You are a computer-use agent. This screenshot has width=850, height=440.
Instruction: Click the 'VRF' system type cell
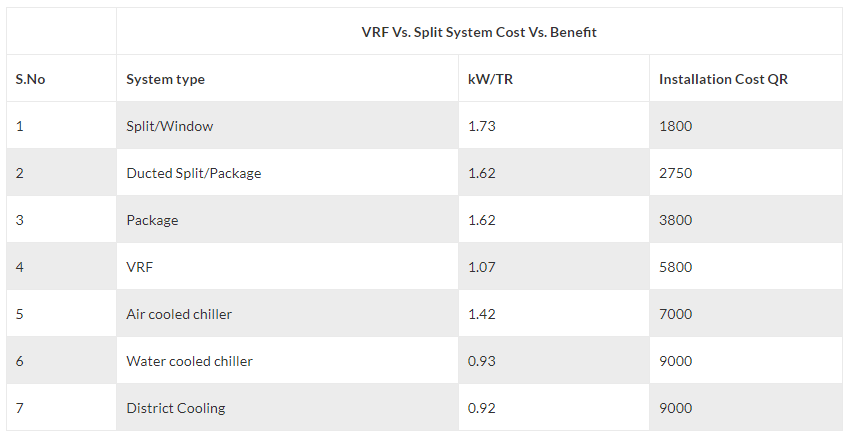click(x=140, y=267)
